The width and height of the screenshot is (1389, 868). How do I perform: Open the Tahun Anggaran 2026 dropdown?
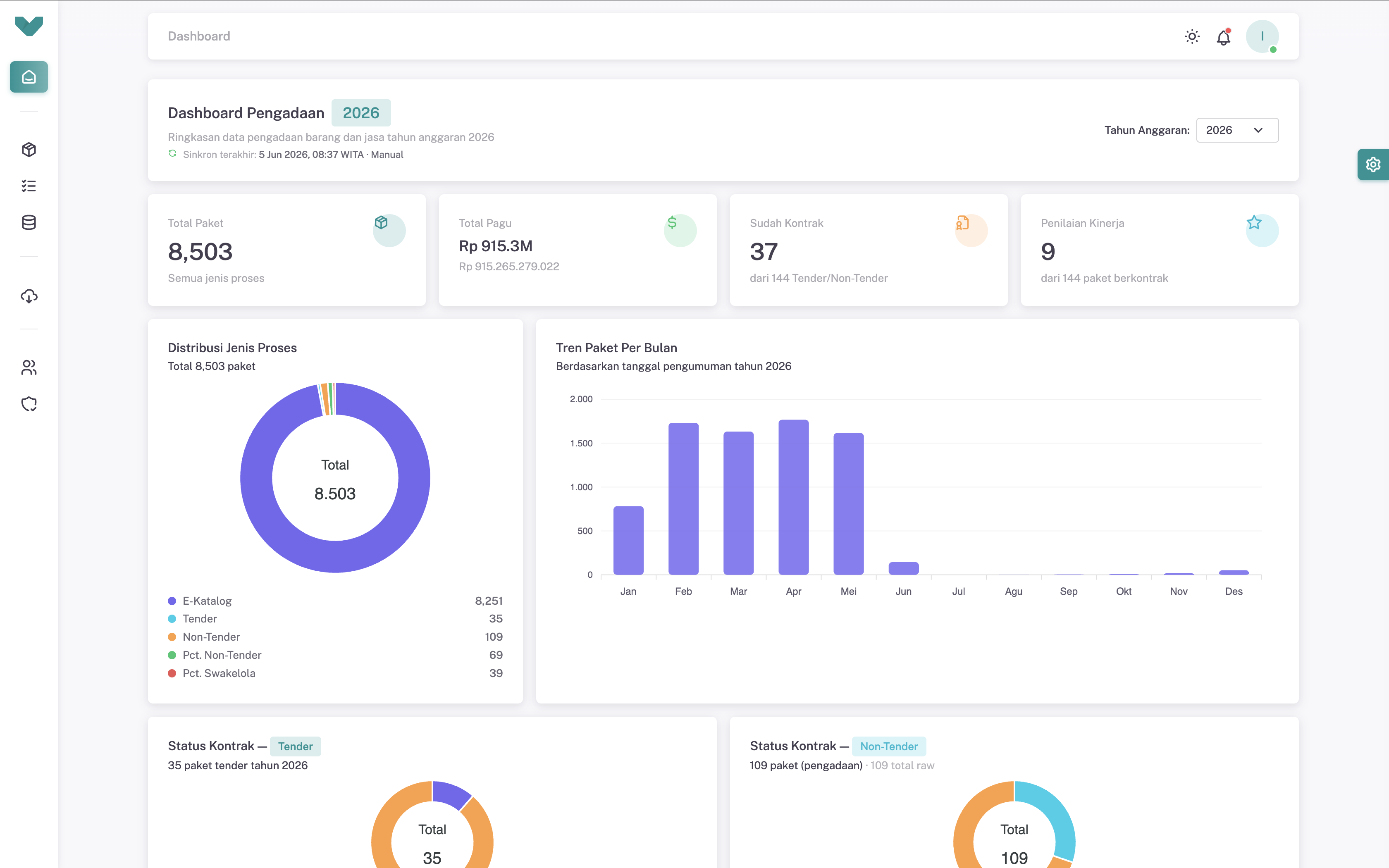[1237, 130]
